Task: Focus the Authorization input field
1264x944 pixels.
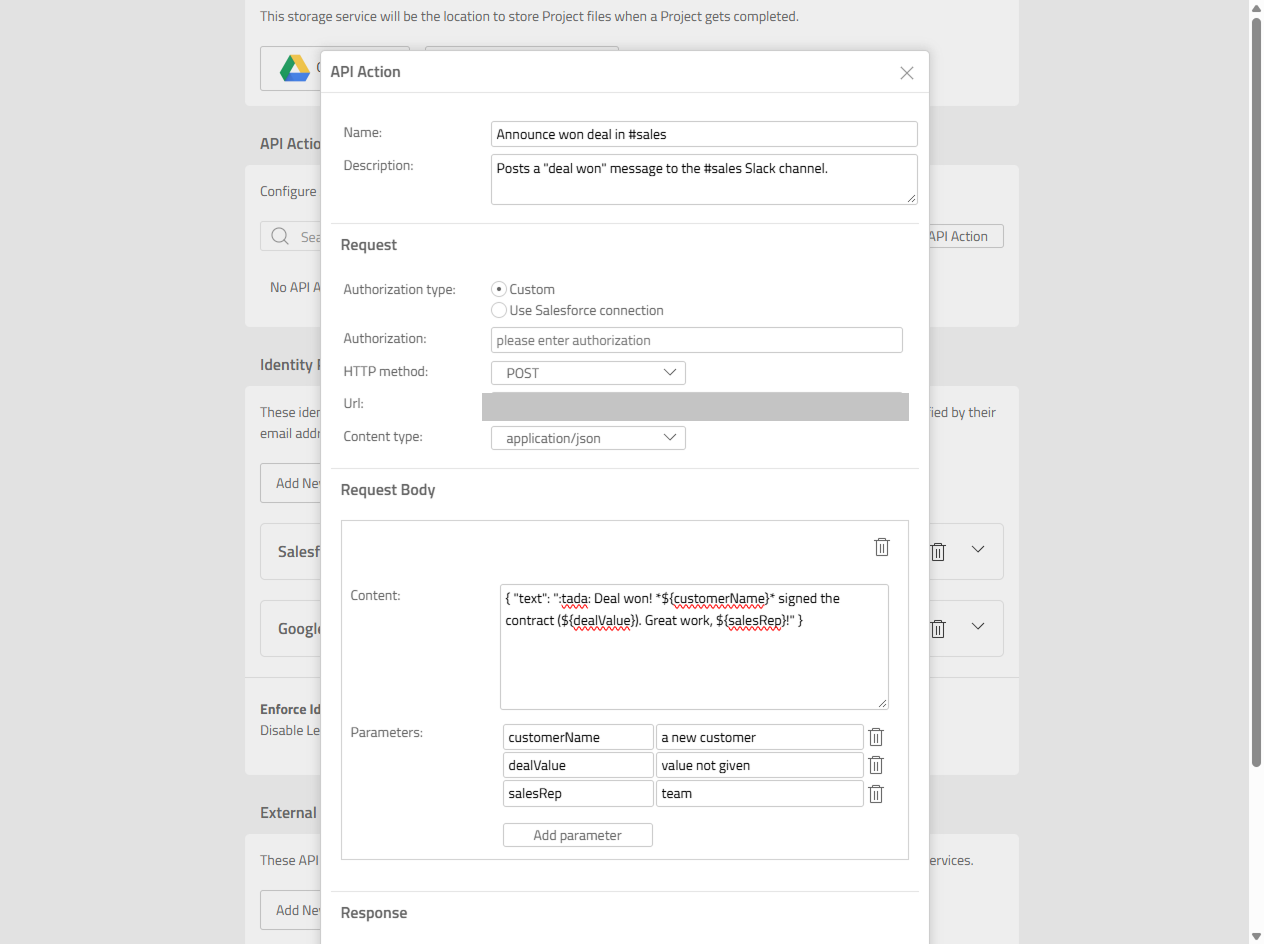Action: tap(697, 340)
